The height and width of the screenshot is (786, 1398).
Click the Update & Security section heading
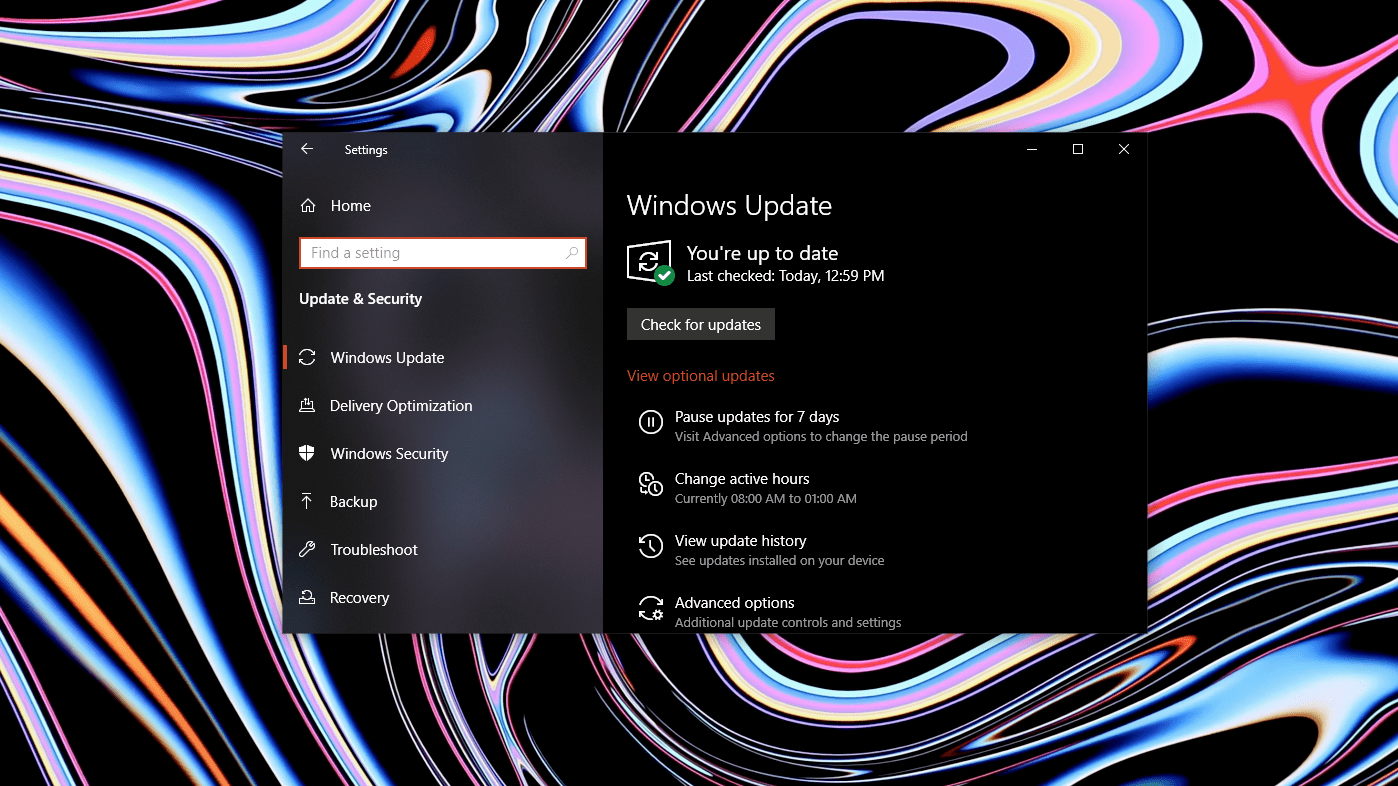click(x=360, y=299)
